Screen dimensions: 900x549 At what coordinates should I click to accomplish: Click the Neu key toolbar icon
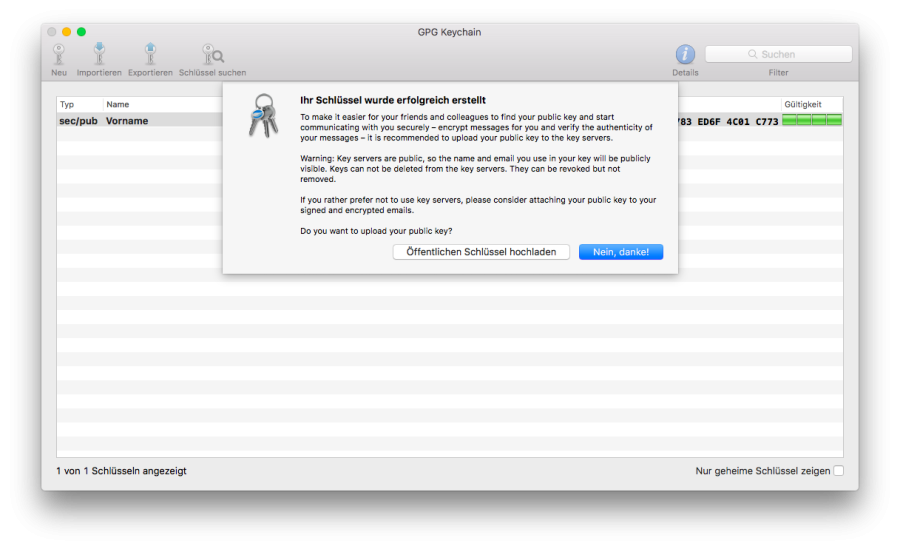click(x=59, y=55)
